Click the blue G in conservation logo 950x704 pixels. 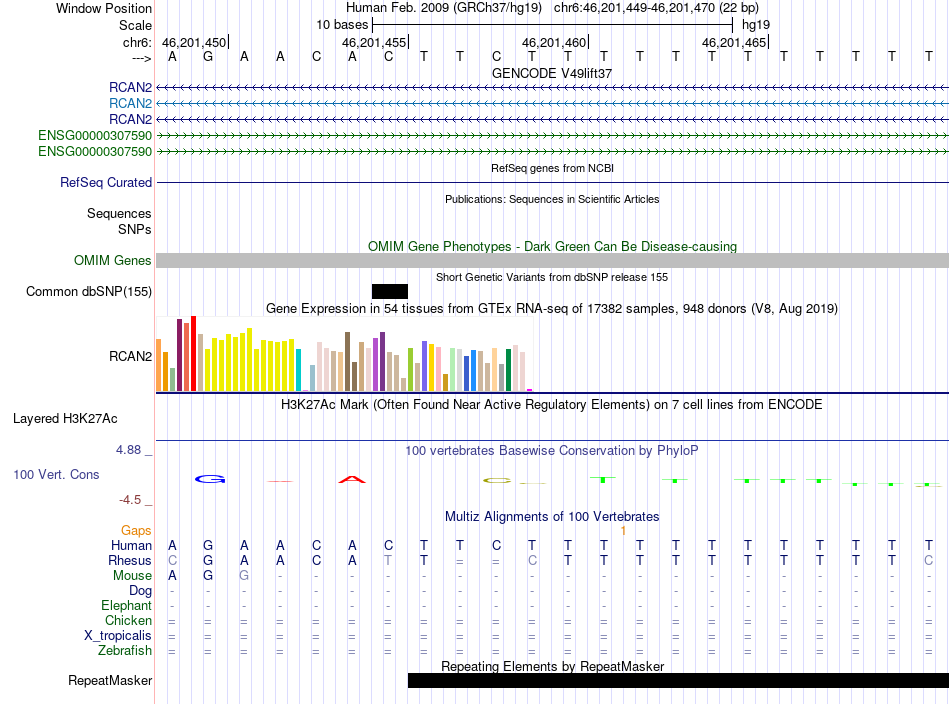point(210,479)
